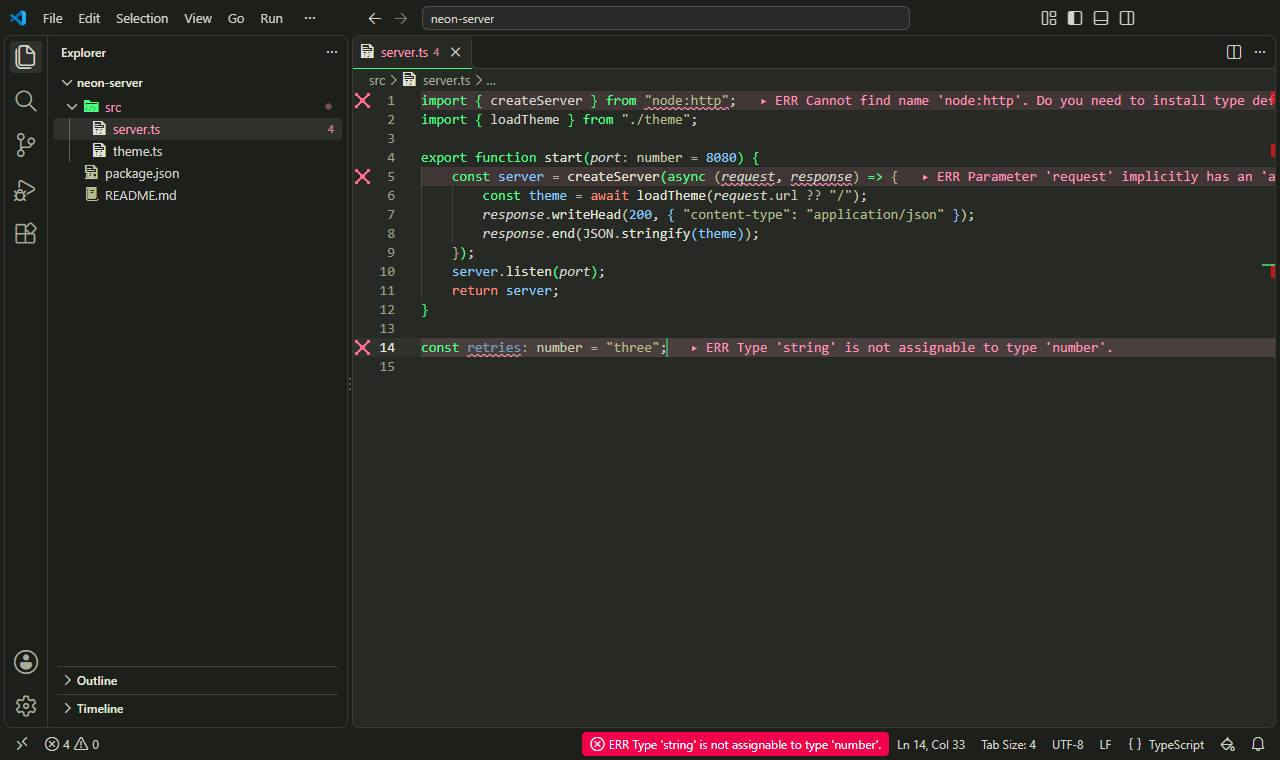Go forward with the navigation arrow
1280x760 pixels.
pyautogui.click(x=401, y=18)
